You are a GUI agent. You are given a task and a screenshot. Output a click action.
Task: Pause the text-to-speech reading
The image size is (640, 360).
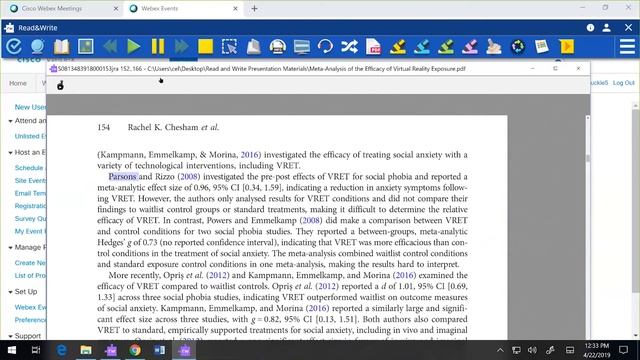tap(158, 47)
